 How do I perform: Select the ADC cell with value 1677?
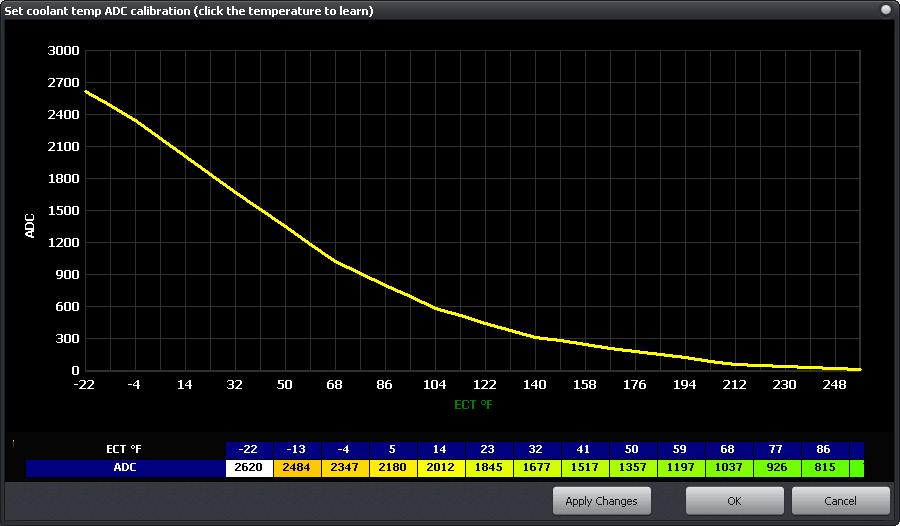[537, 467]
